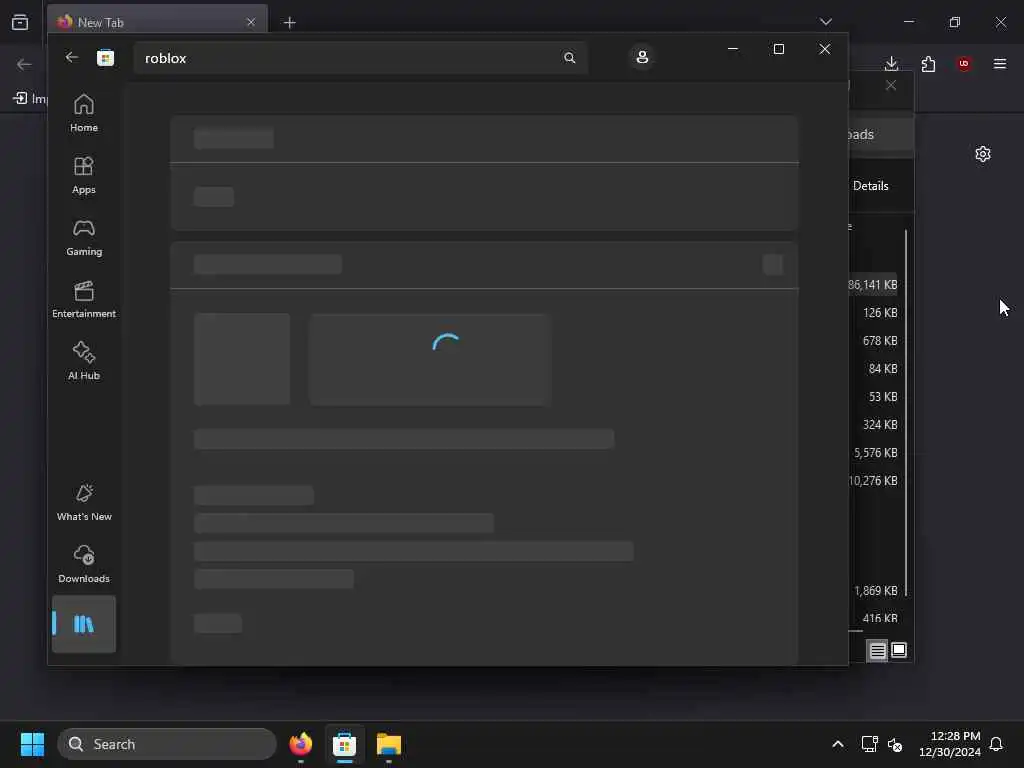Screen dimensions: 1024x768
Task: Select the 86,141 KB file row
Action: (x=873, y=285)
